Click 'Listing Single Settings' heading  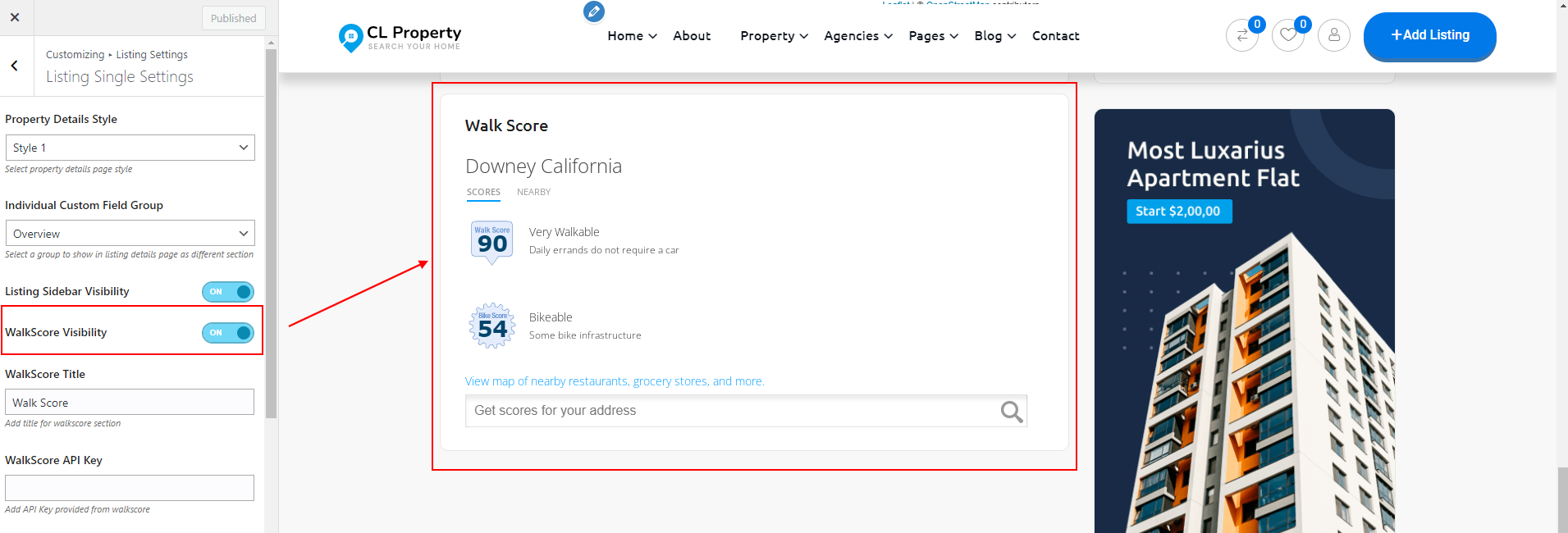pyautogui.click(x=120, y=76)
